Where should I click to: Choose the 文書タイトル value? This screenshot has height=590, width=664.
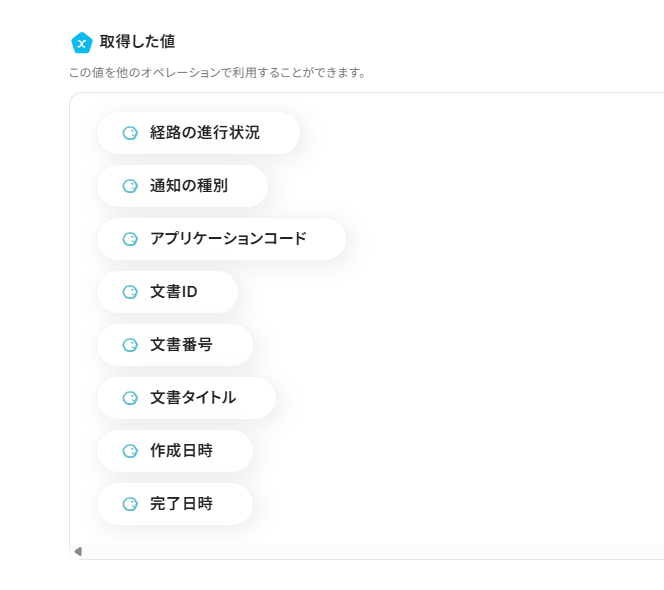point(193,398)
